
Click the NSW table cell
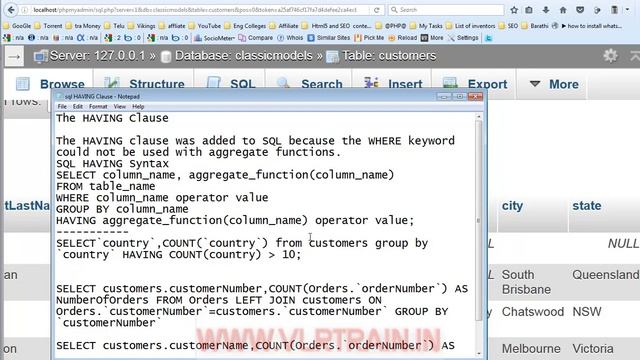click(587, 312)
